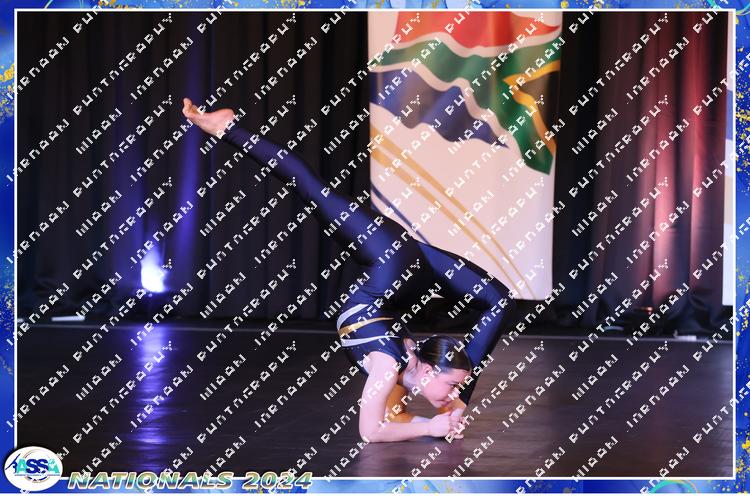Click the blue decorative frame border at top
This screenshot has height=500, width=750.
tap(375, 5)
